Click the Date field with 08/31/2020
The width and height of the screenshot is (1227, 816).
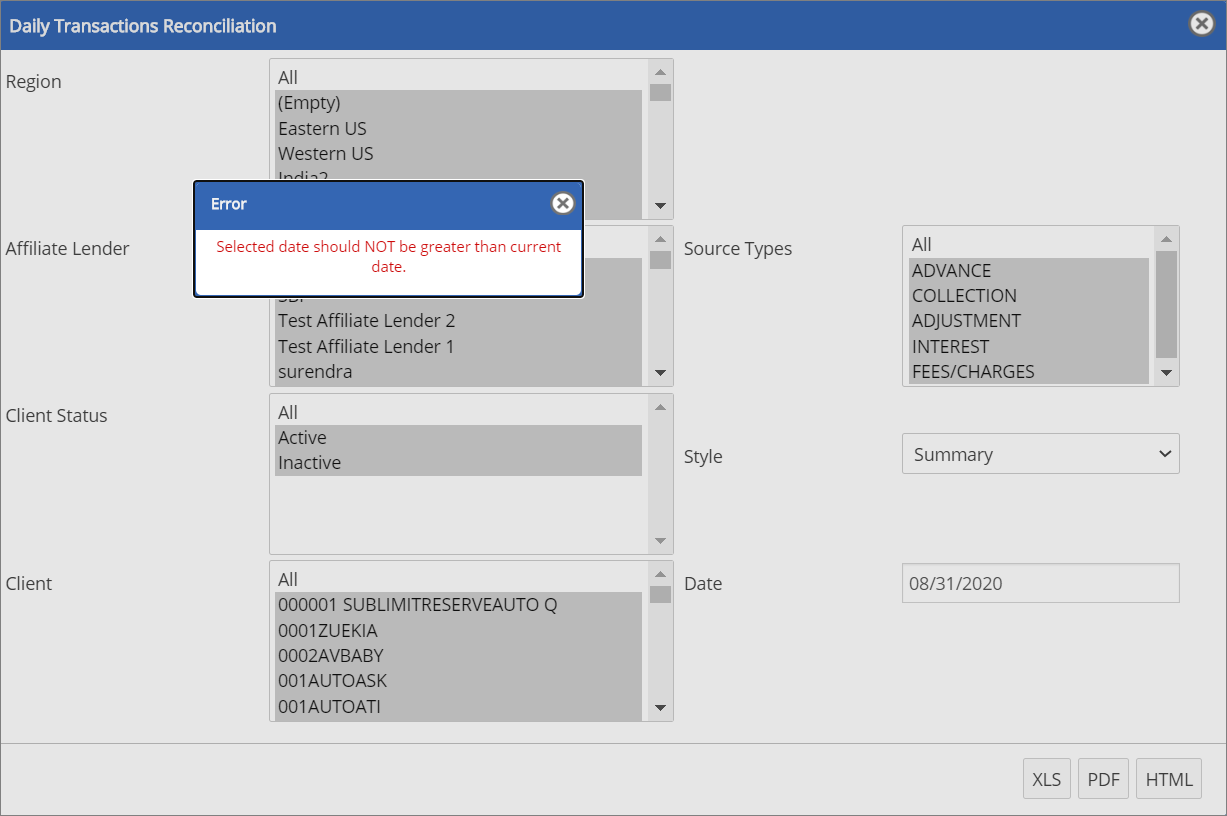1040,583
